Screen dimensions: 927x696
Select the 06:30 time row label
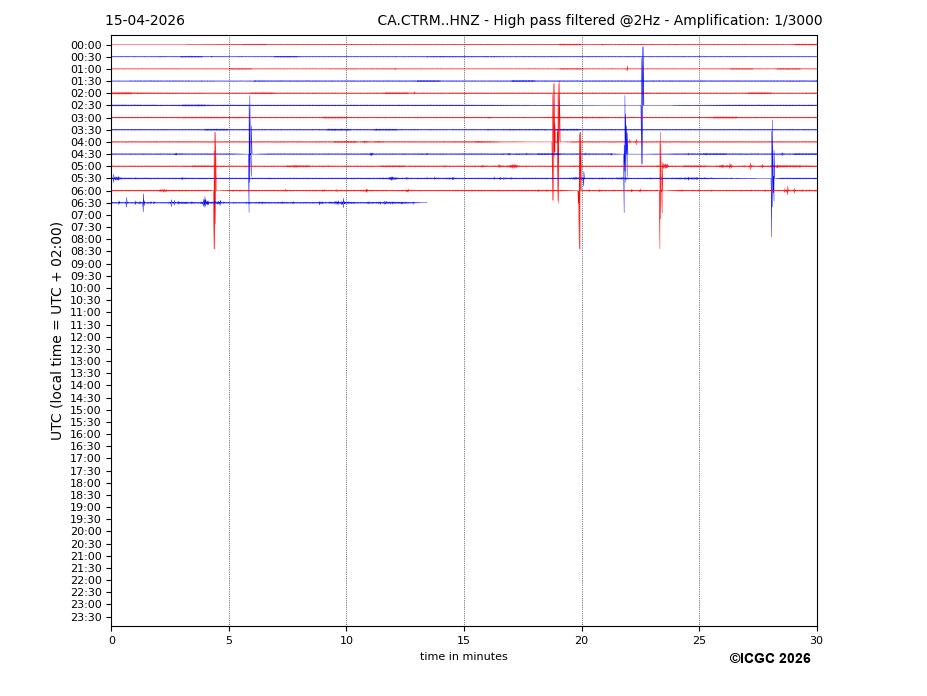coord(86,203)
